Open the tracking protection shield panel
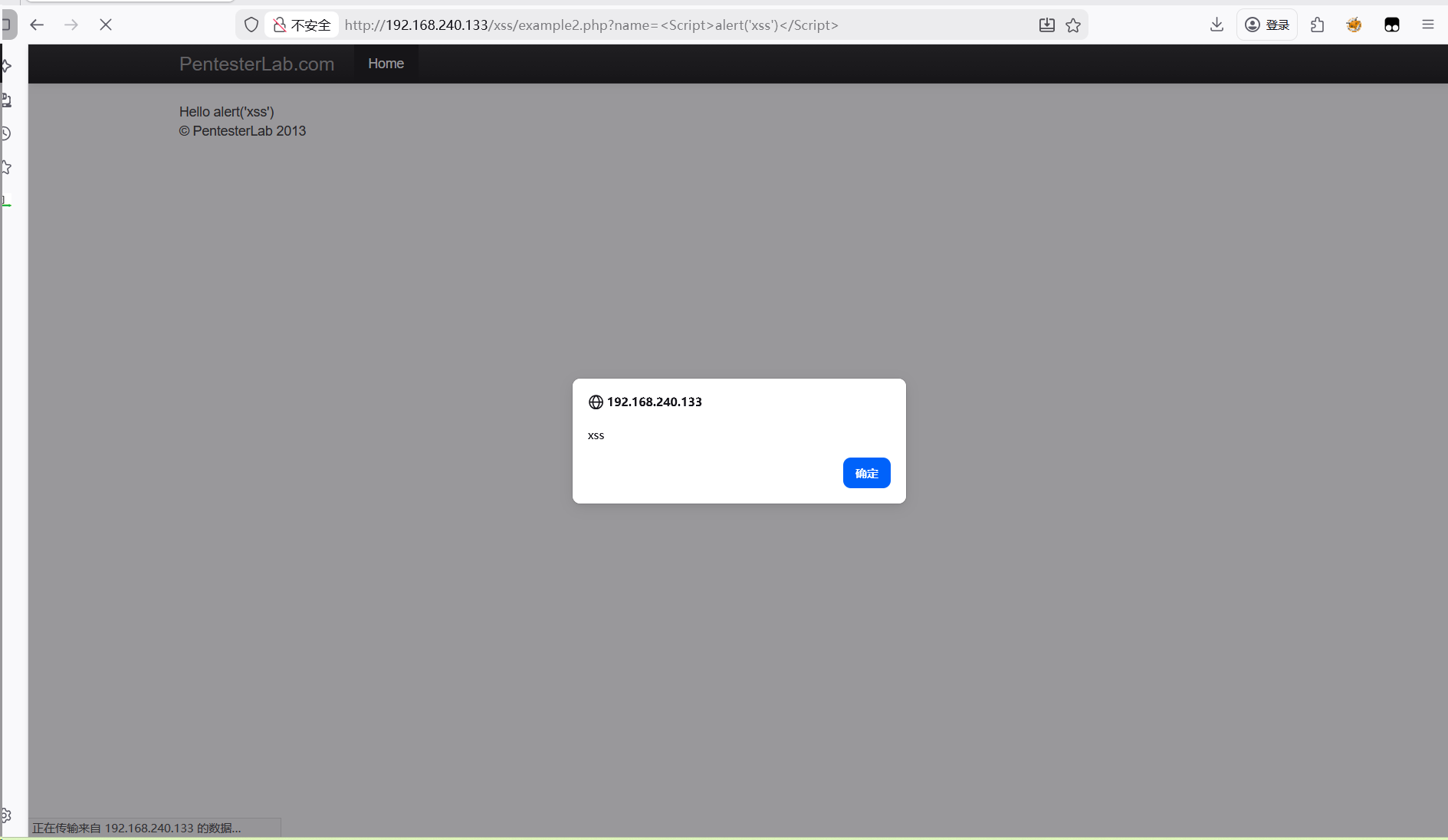The height and width of the screenshot is (840, 1448). point(251,25)
